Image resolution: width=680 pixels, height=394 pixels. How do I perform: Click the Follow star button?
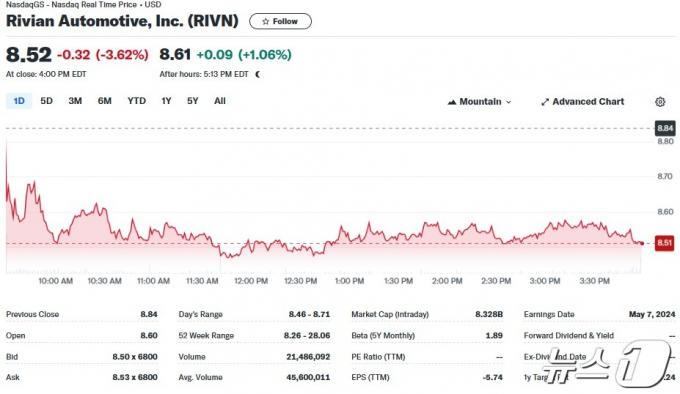(280, 21)
